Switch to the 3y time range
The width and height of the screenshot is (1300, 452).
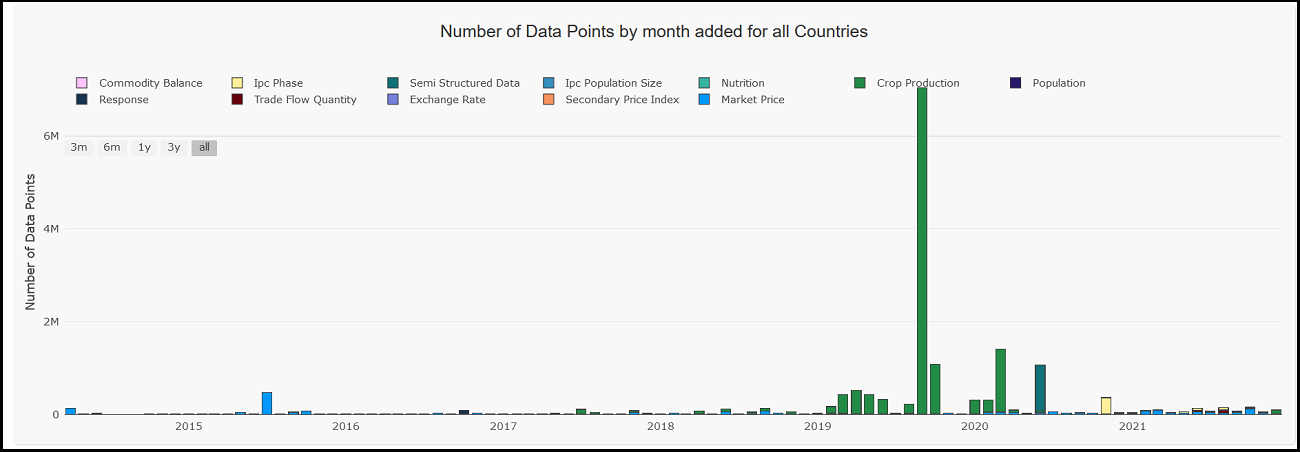174,148
